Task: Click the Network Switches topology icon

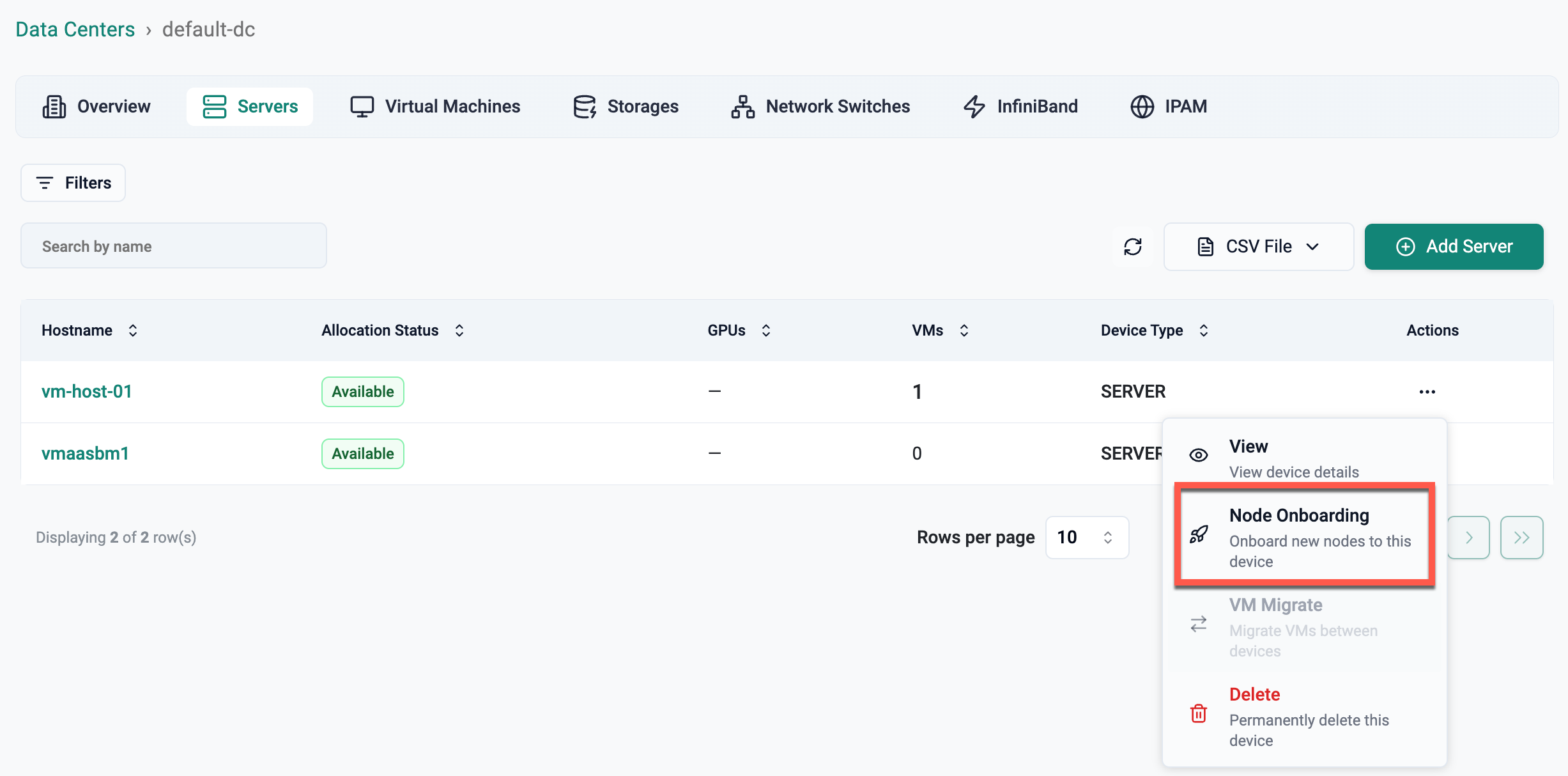Action: (742, 107)
